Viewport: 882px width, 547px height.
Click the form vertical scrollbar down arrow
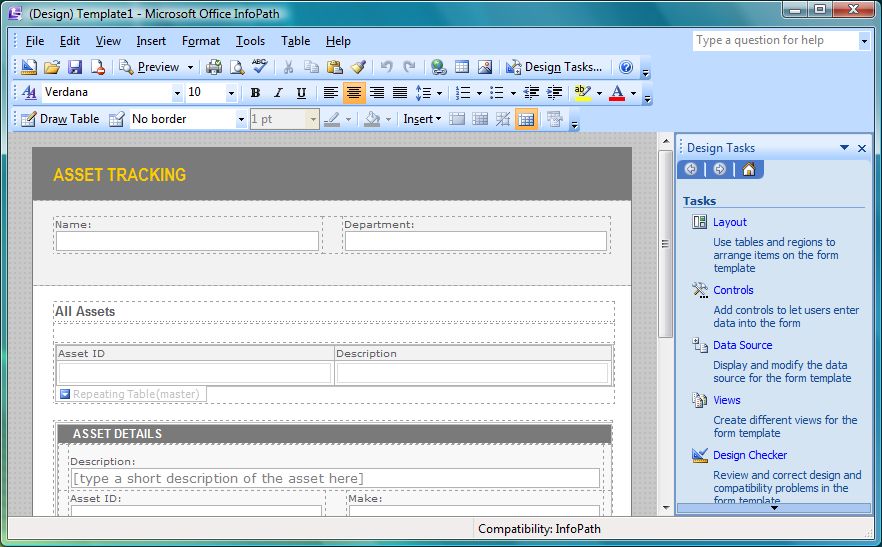pos(666,508)
